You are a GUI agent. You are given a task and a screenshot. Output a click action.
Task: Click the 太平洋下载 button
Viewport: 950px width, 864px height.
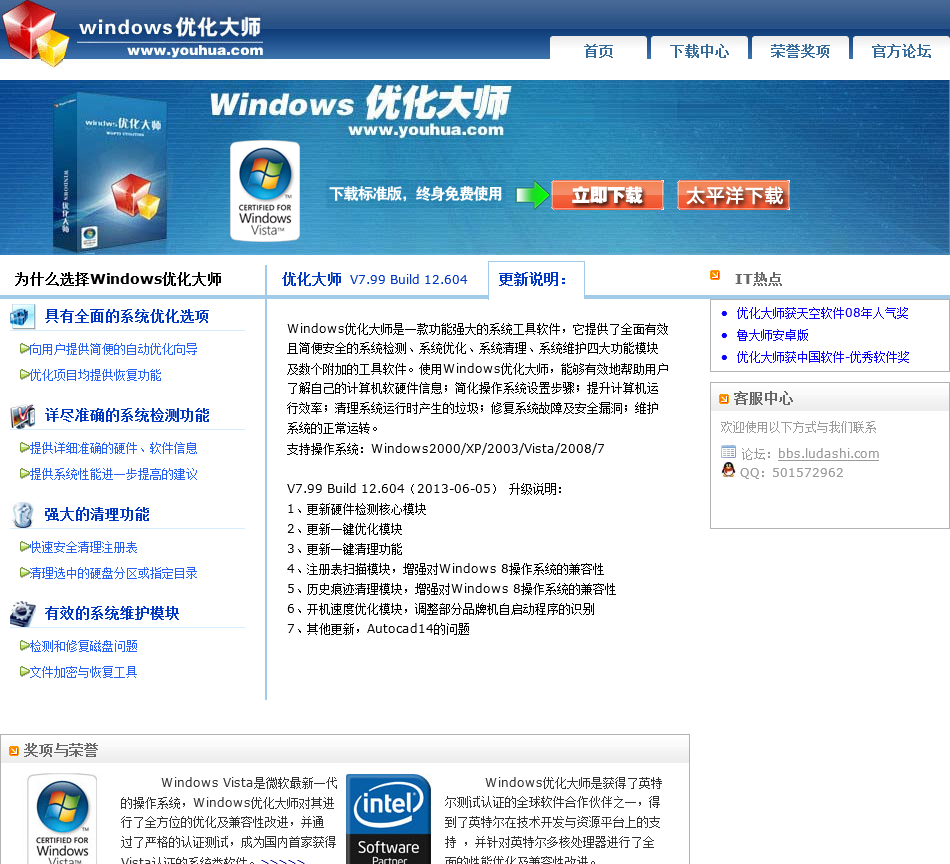pos(734,195)
